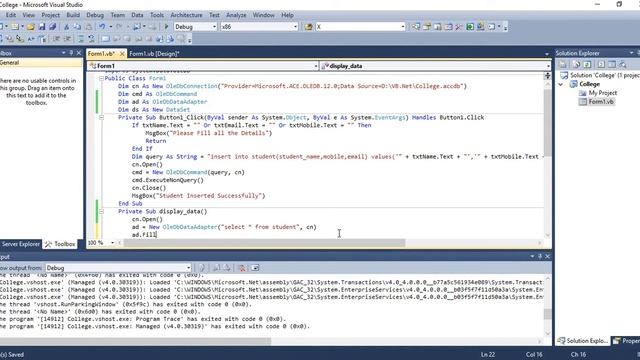The width and height of the screenshot is (640, 360).
Task: Click View Designer icon in Solution Explorer
Action: pos(611,64)
